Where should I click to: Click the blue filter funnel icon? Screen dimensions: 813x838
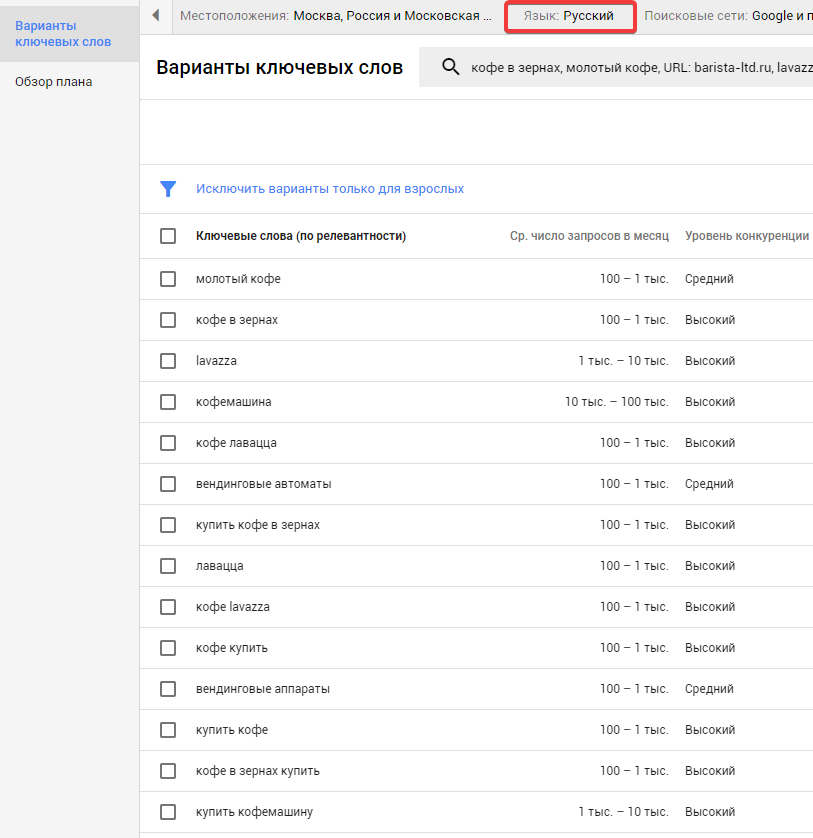[x=168, y=189]
